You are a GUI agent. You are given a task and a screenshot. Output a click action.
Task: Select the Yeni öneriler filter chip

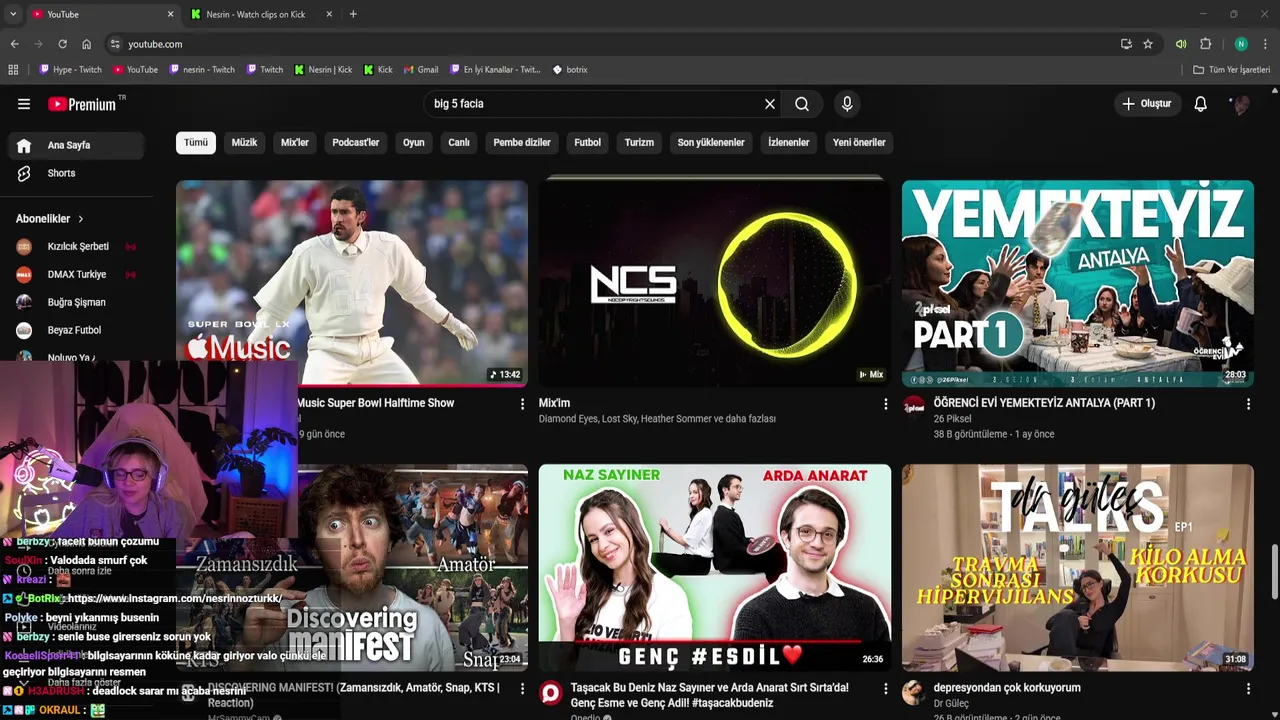point(859,142)
